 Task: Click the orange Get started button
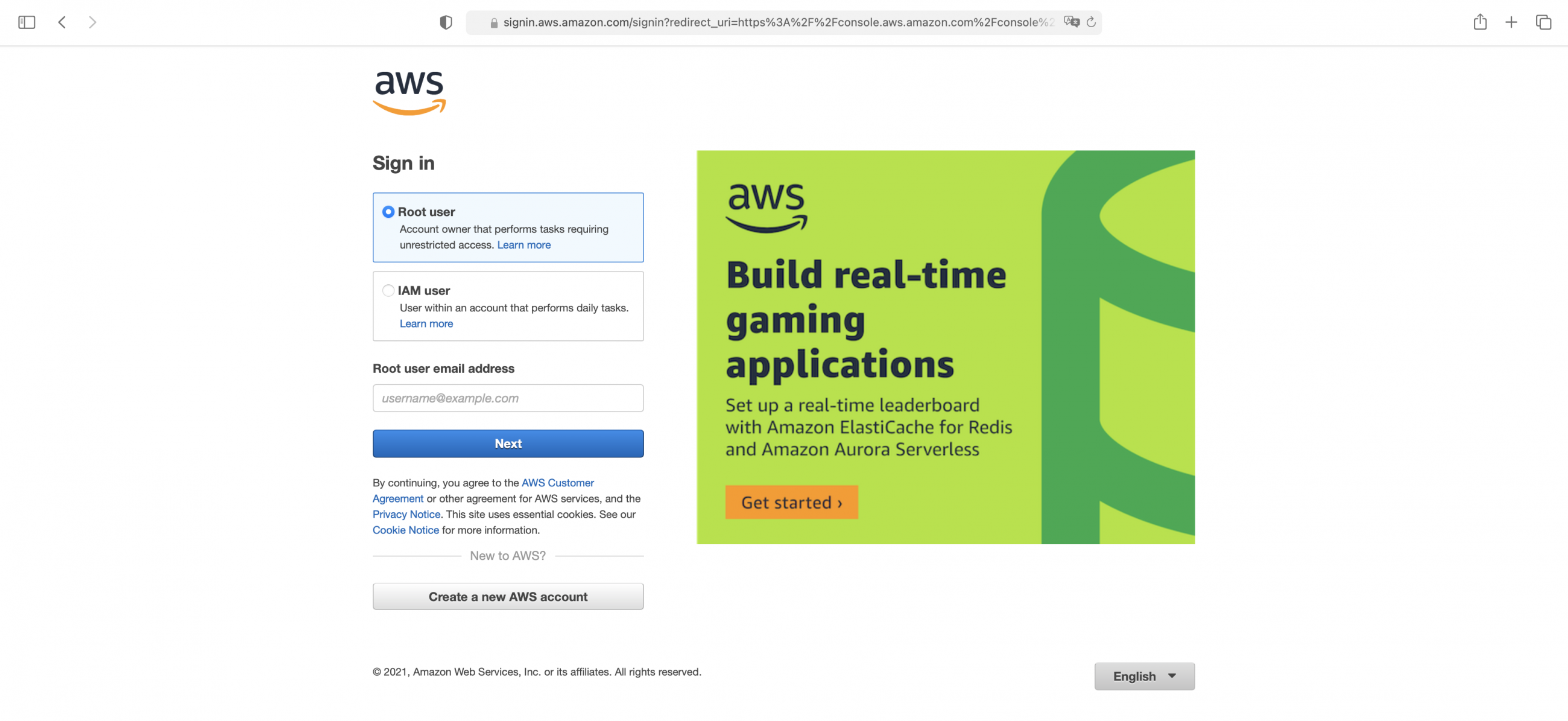791,502
